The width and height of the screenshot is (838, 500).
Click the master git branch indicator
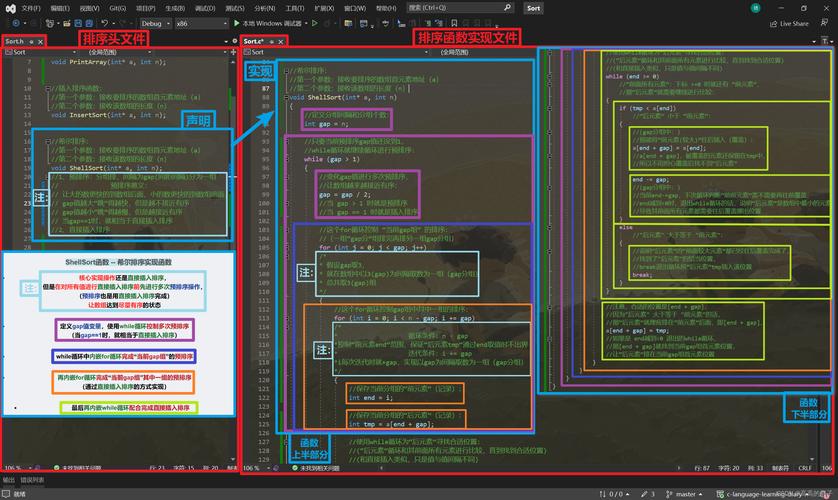(x=684, y=494)
